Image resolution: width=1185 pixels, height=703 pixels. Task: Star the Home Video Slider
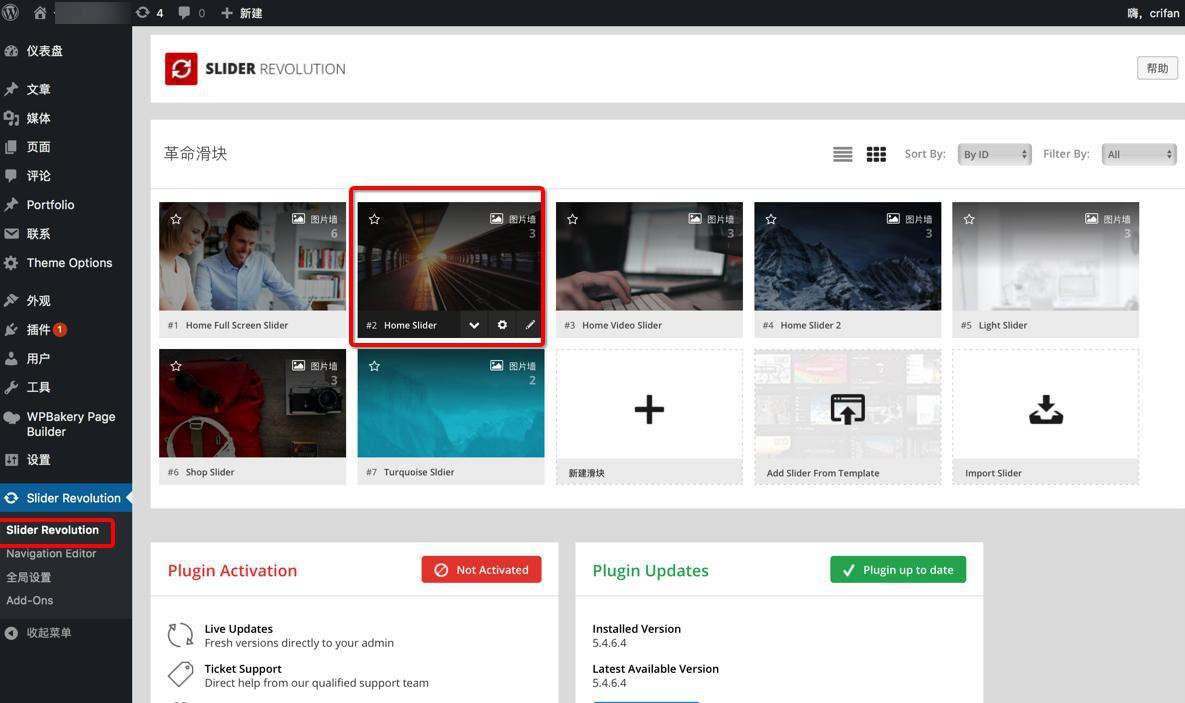coord(572,219)
